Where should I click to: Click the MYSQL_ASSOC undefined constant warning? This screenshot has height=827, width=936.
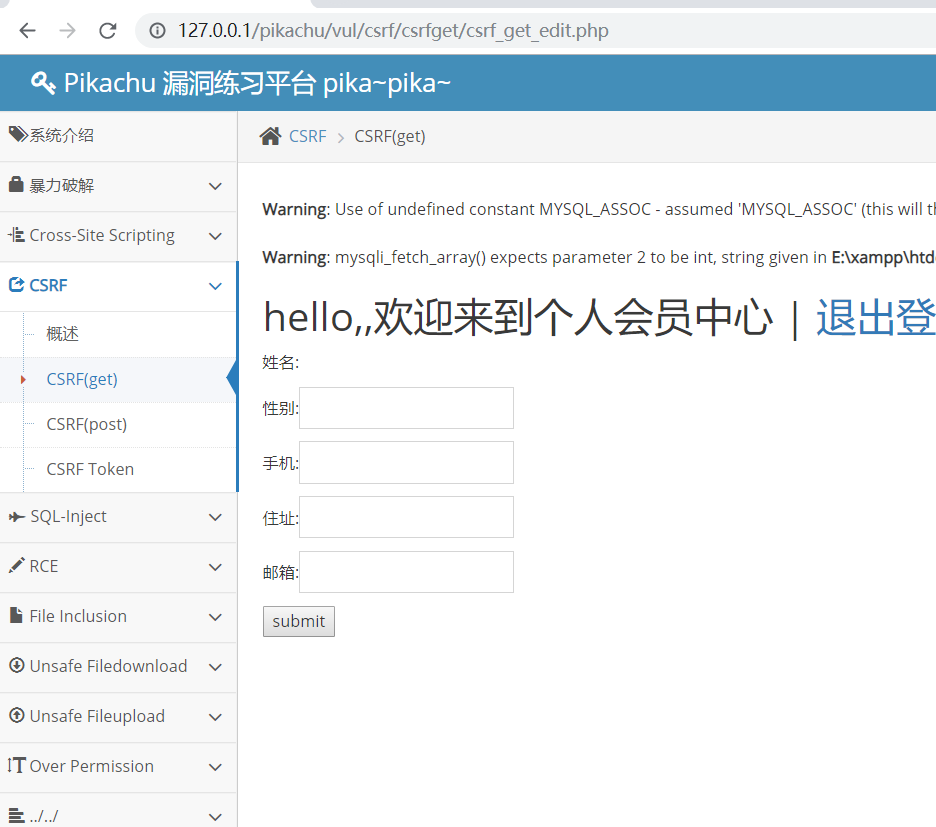click(599, 210)
